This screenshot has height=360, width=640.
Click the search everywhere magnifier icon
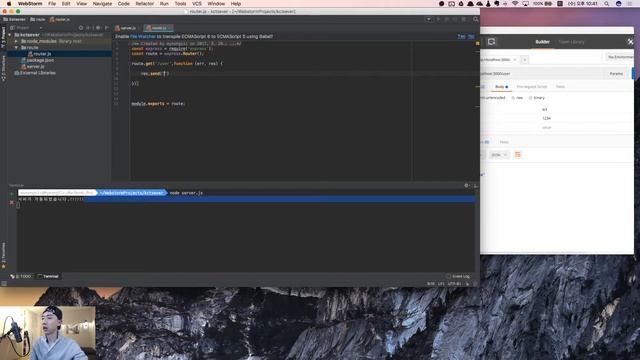click(x=476, y=19)
